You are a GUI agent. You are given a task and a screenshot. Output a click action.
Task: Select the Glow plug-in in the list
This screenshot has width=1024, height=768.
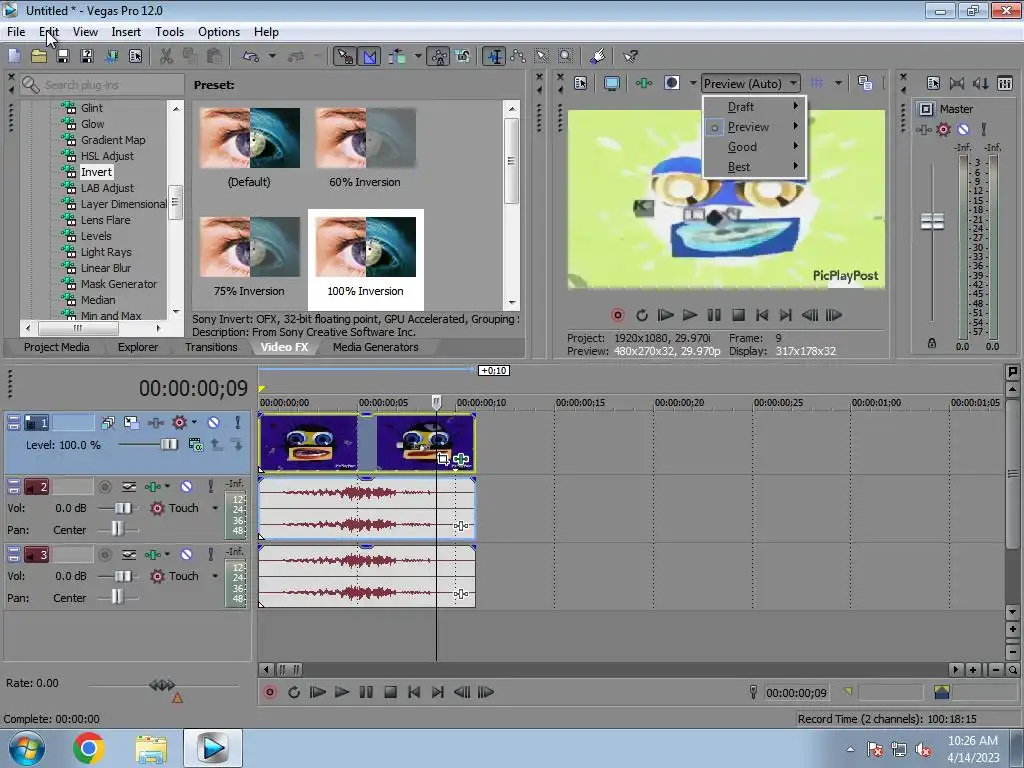point(92,123)
